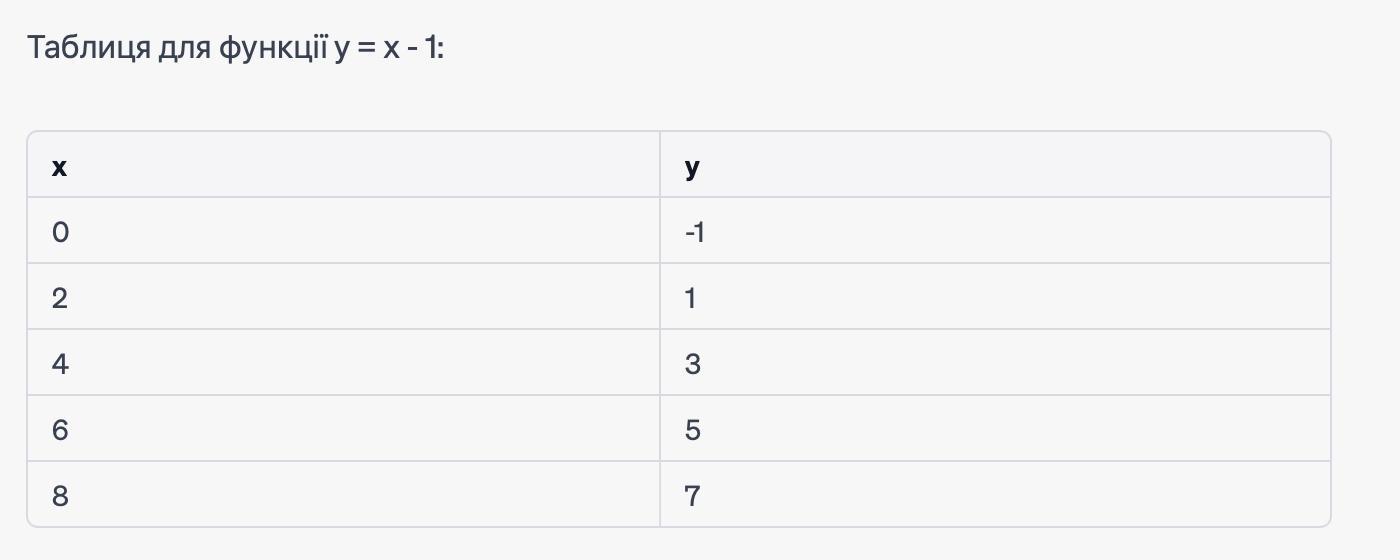Click the word "для" in the heading
Viewport: 1400px width, 560px height.
[x=184, y=47]
